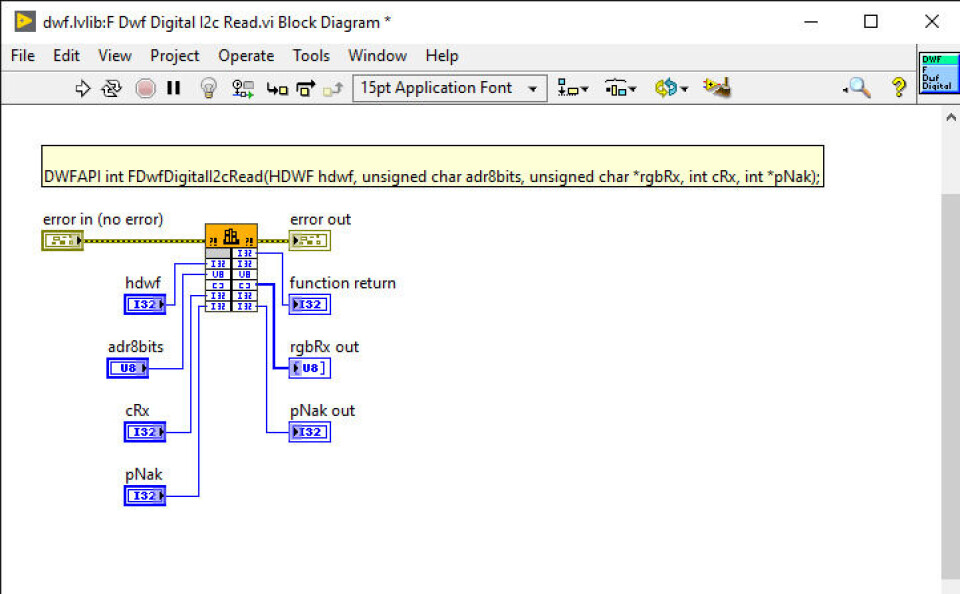Click the Step Over button
The height and width of the screenshot is (594, 960).
[306, 89]
